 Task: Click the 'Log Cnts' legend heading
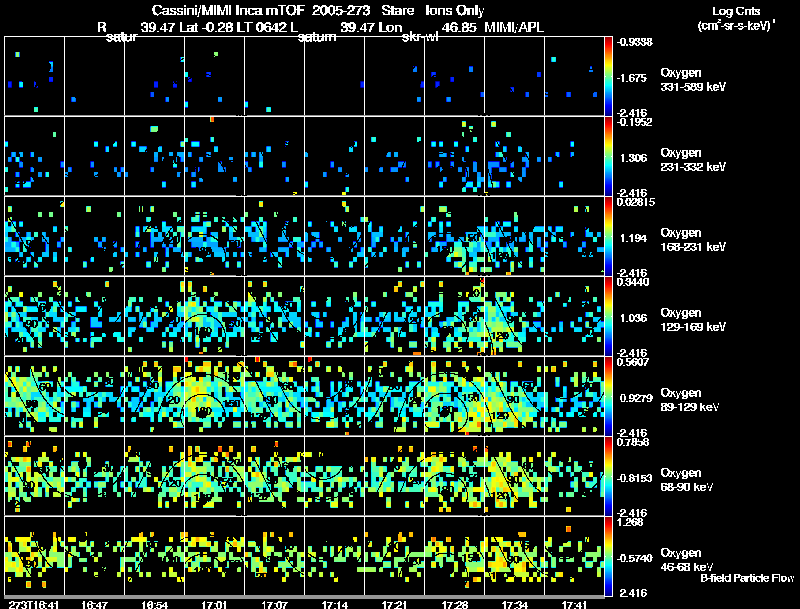tap(736, 11)
